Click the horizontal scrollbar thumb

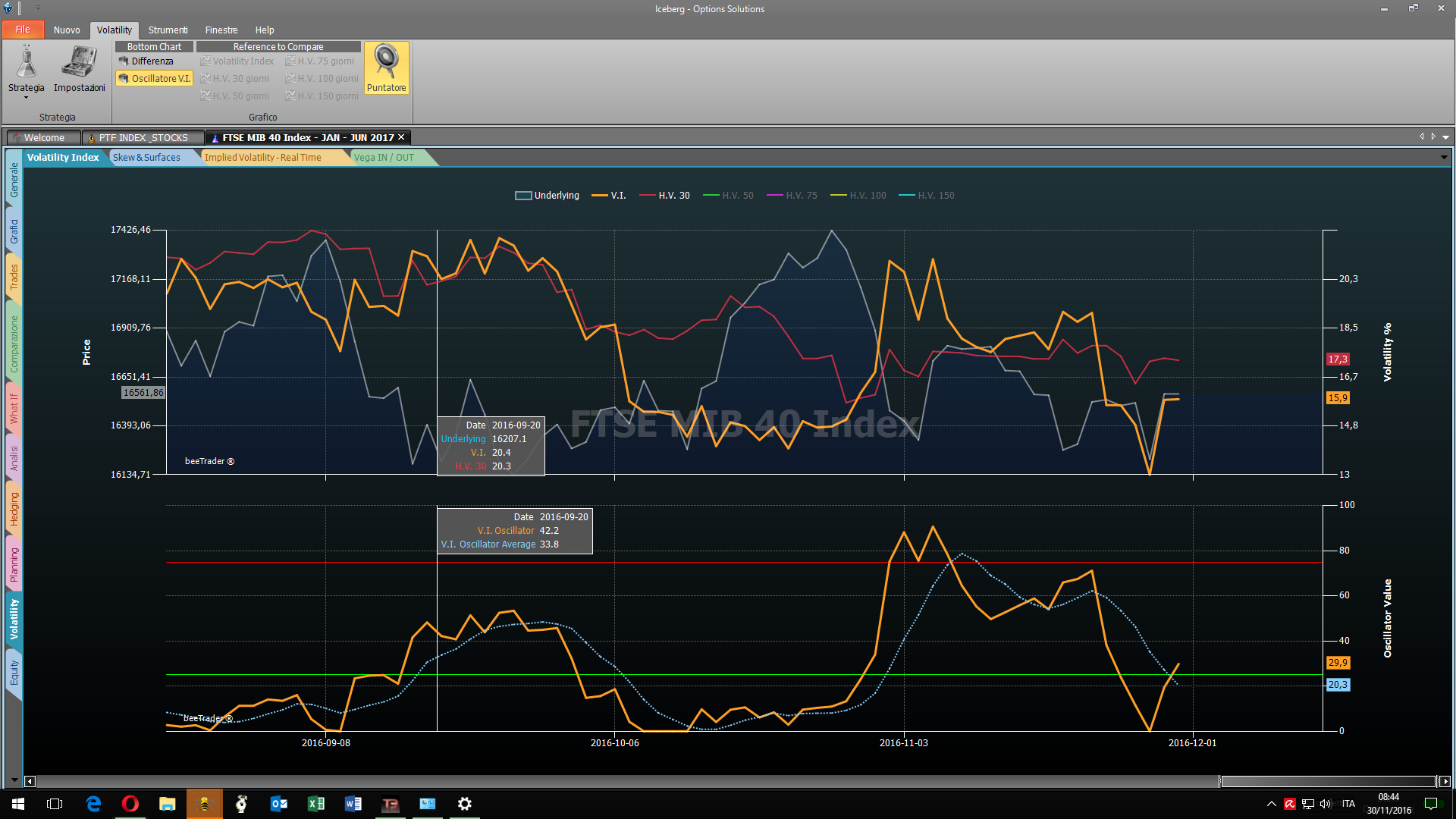[x=1328, y=781]
